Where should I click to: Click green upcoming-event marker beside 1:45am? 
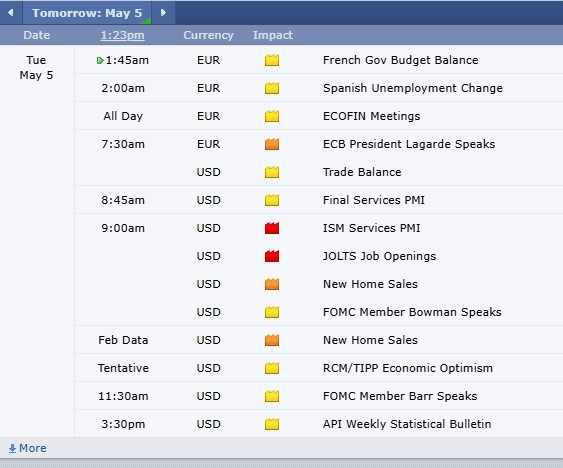click(100, 60)
